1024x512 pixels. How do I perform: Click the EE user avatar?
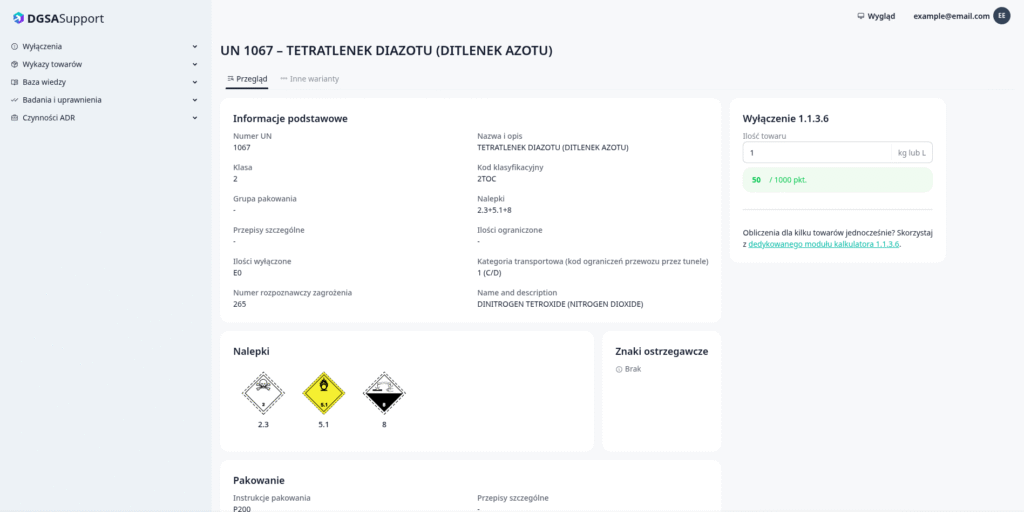1001,16
